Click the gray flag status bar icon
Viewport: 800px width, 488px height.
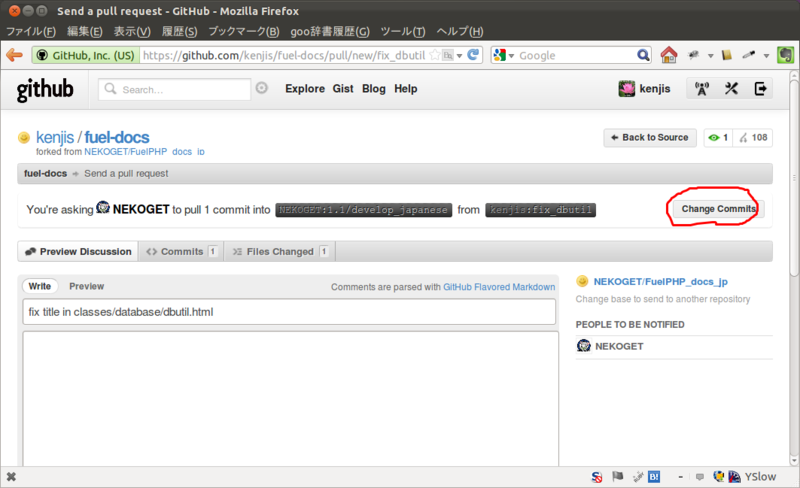(x=617, y=476)
